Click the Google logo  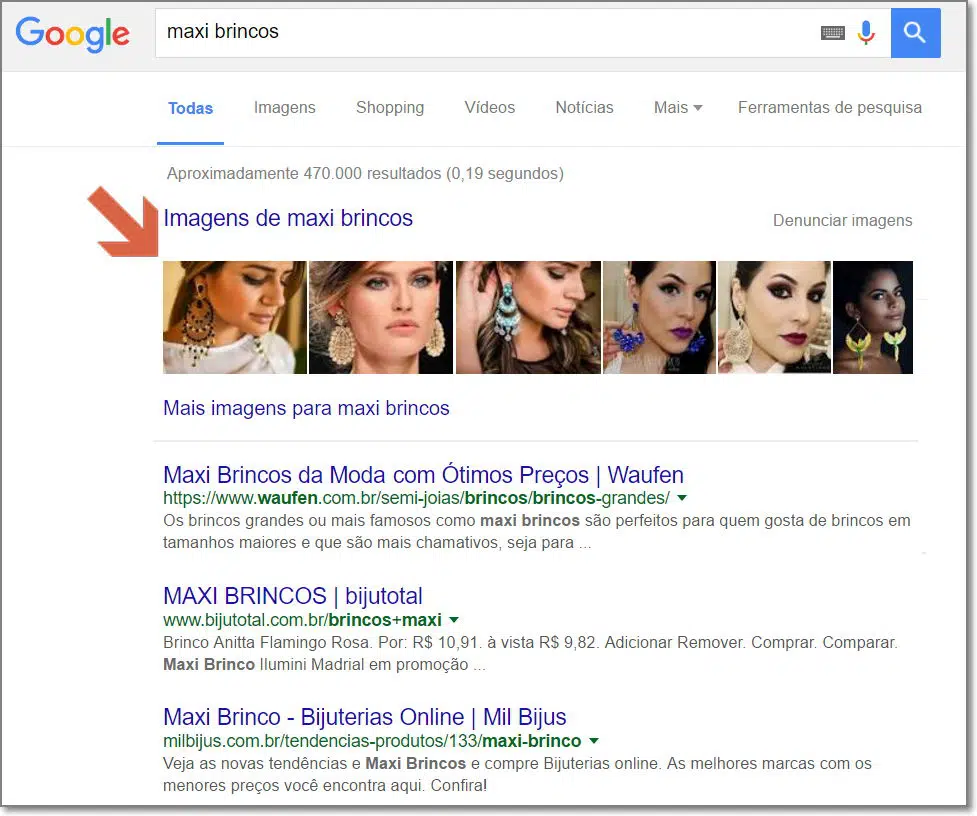pos(72,34)
